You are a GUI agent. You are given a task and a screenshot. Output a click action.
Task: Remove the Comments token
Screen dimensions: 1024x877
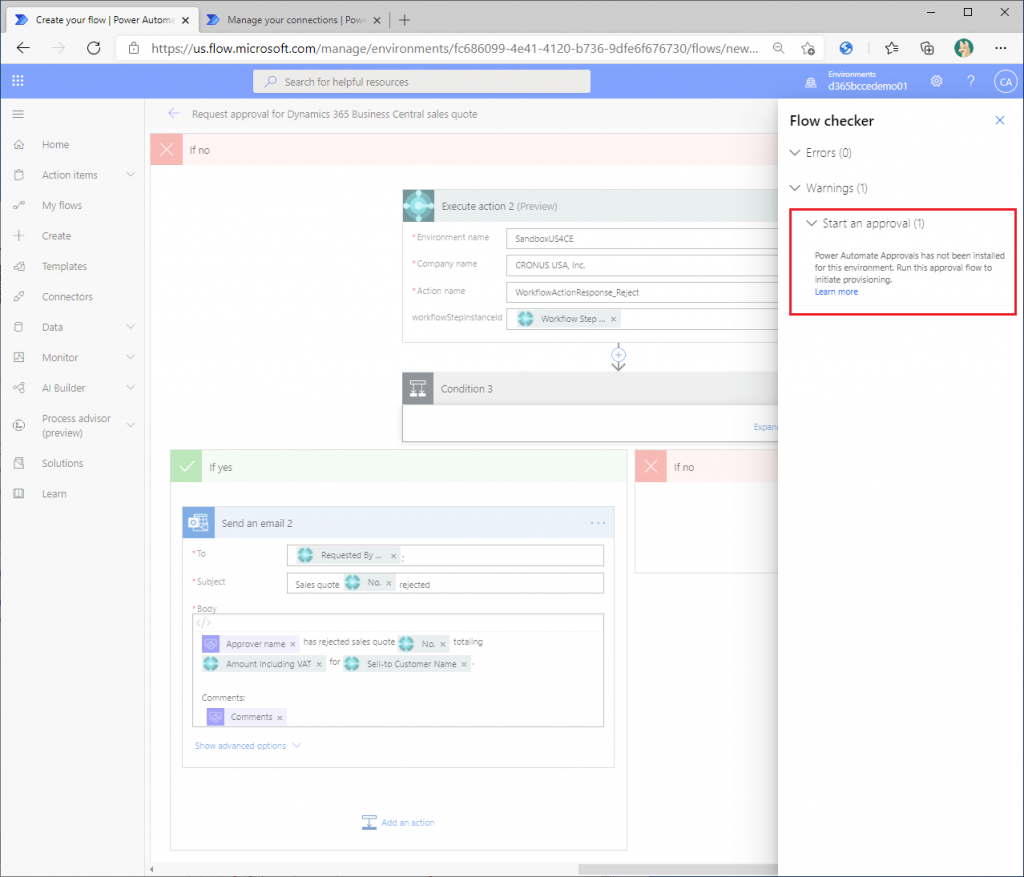(280, 718)
